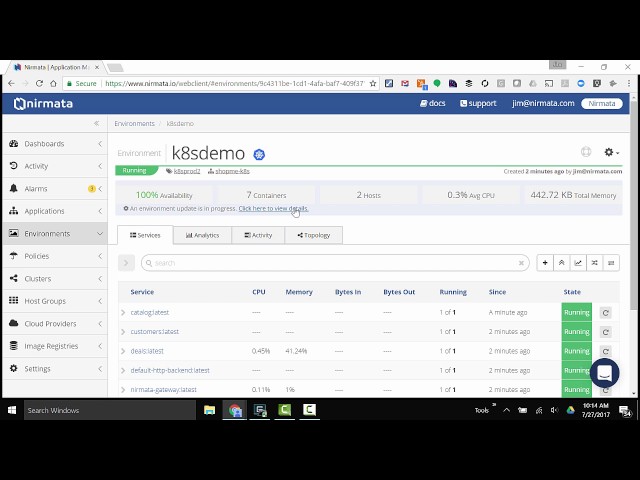
Task: Open the Activity tab in environment view
Action: [258, 235]
